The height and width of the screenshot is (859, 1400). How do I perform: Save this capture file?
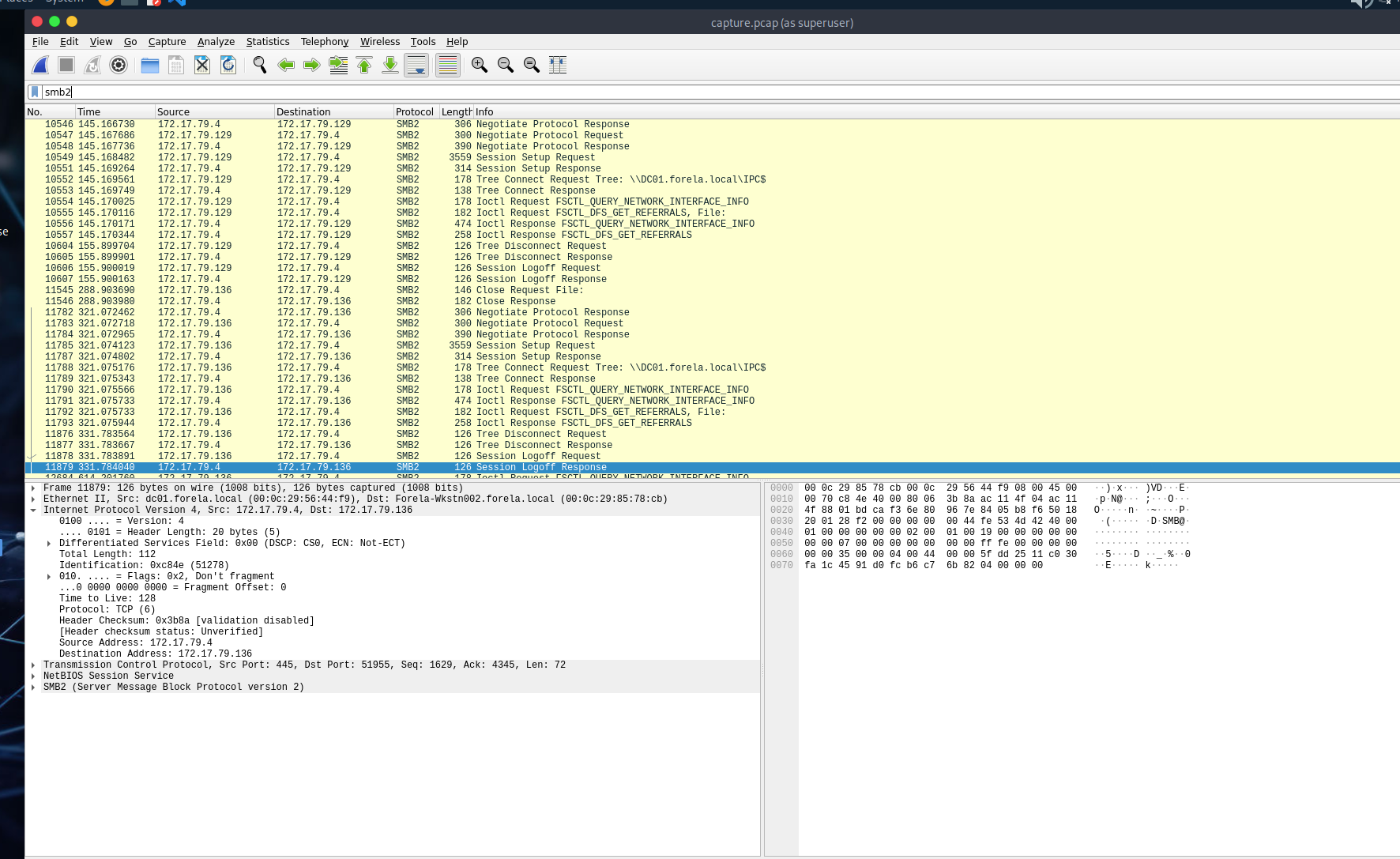coord(176,65)
